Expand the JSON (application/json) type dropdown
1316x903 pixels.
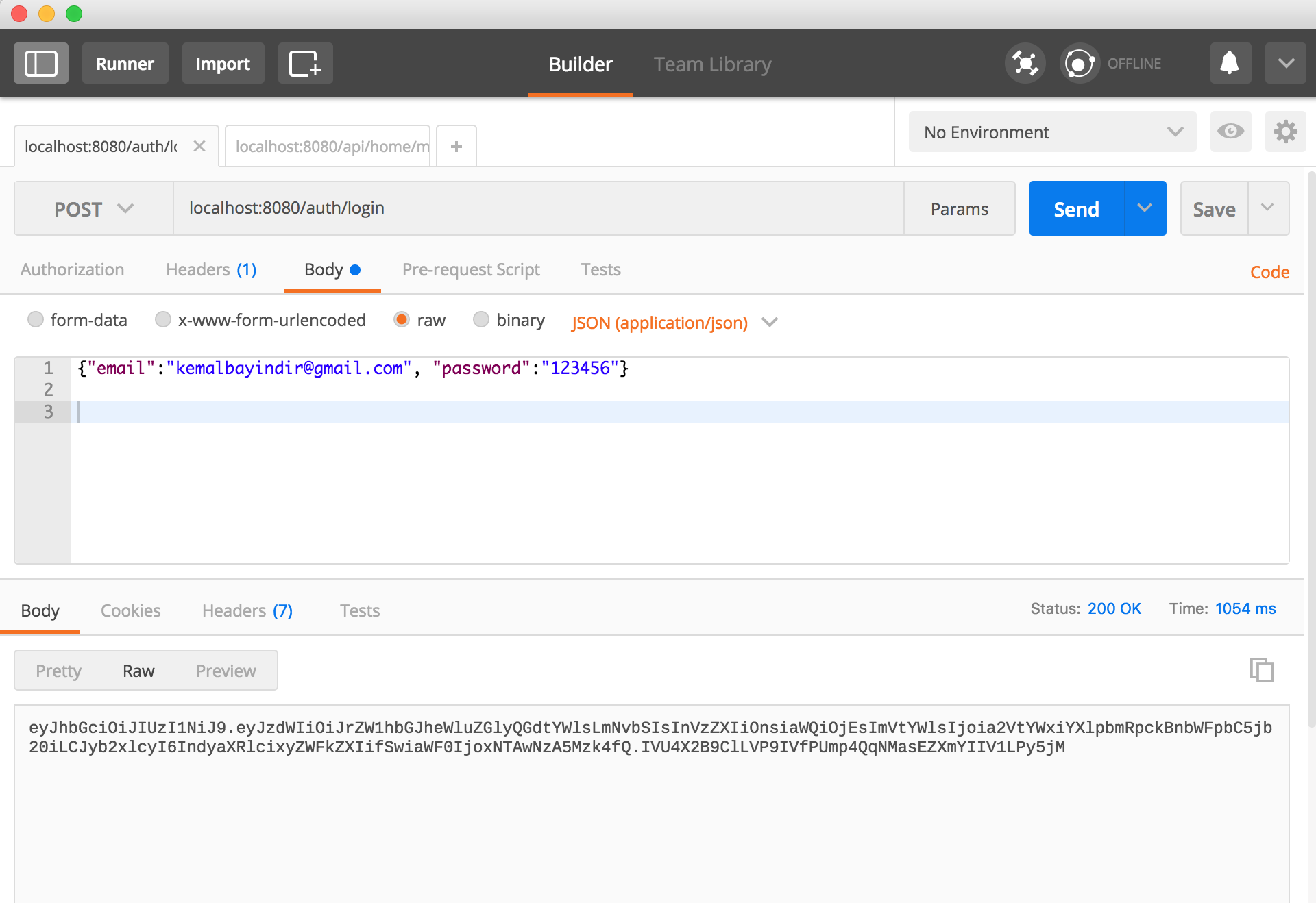(770, 322)
